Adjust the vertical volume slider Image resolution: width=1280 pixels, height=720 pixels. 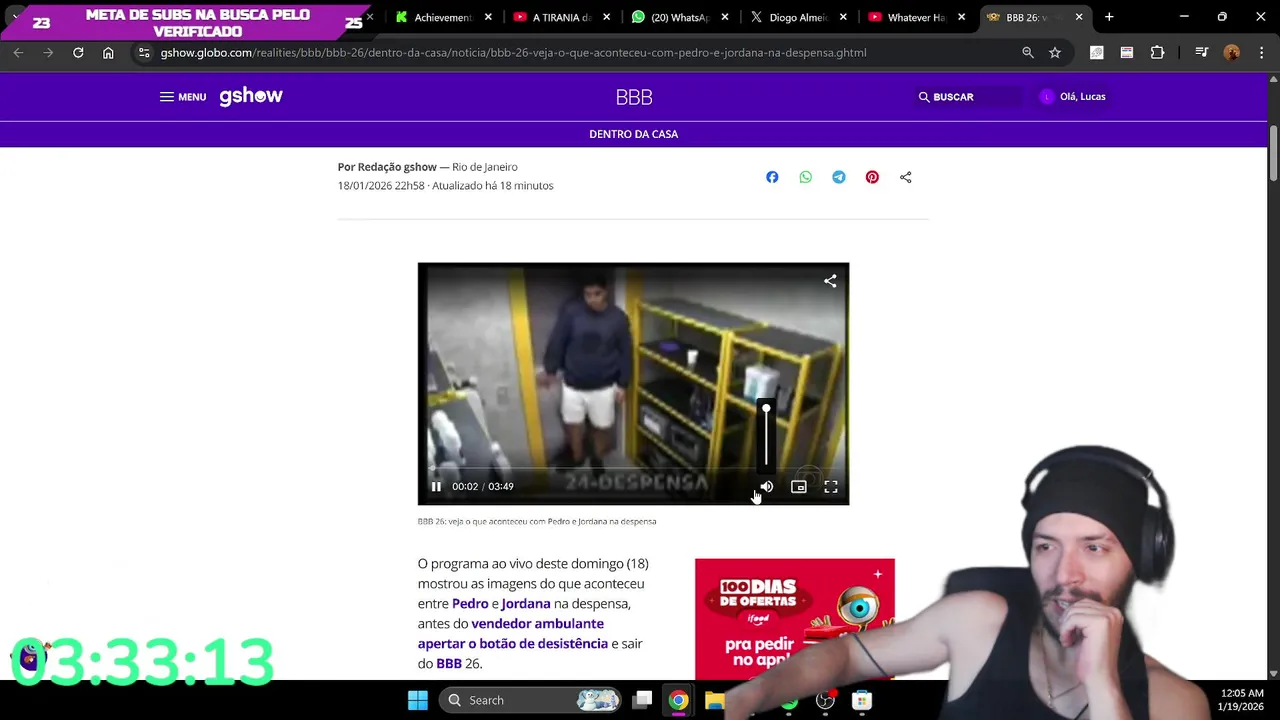tap(766, 436)
